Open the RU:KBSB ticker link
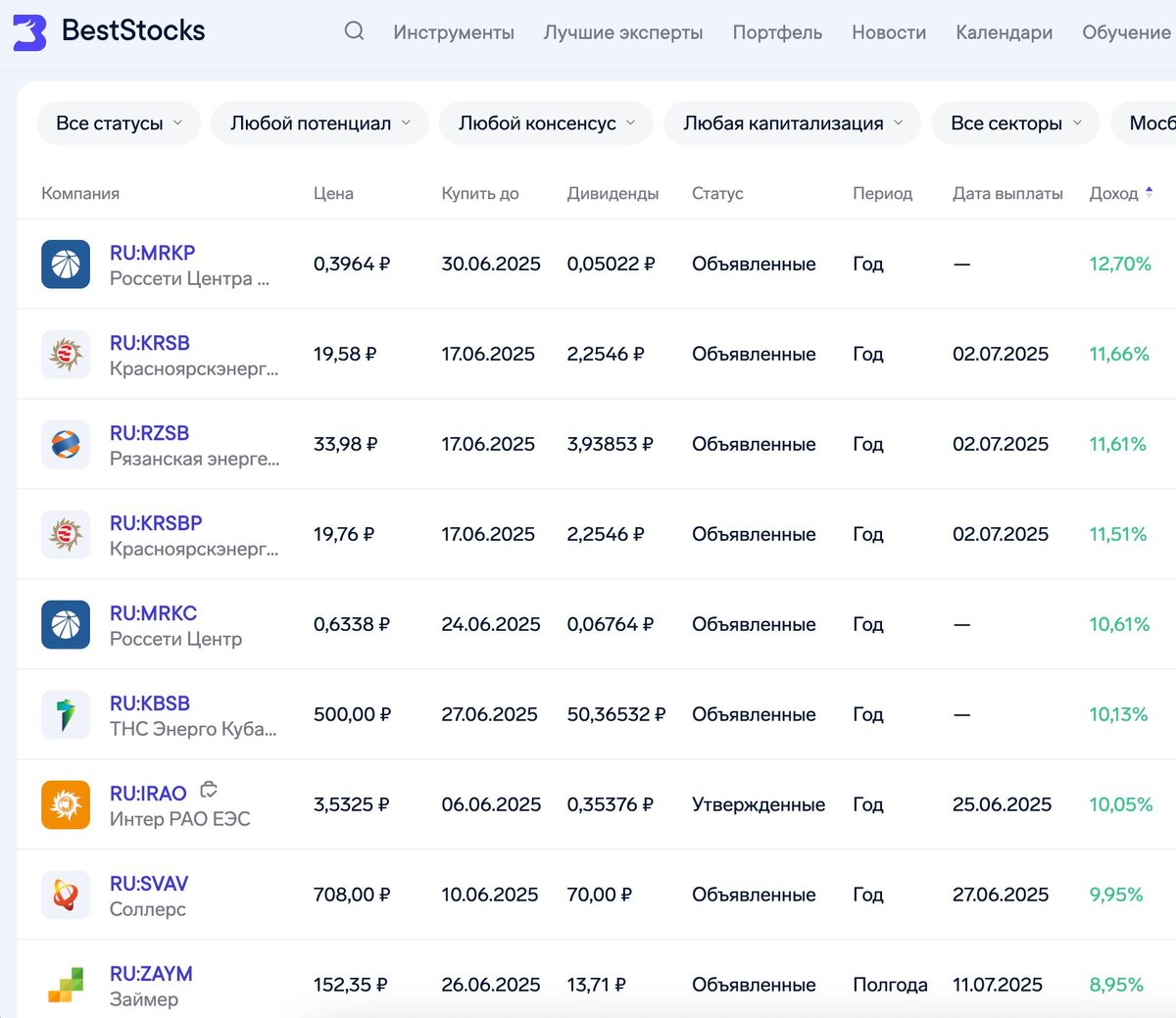This screenshot has width=1176, height=1018. point(150,703)
